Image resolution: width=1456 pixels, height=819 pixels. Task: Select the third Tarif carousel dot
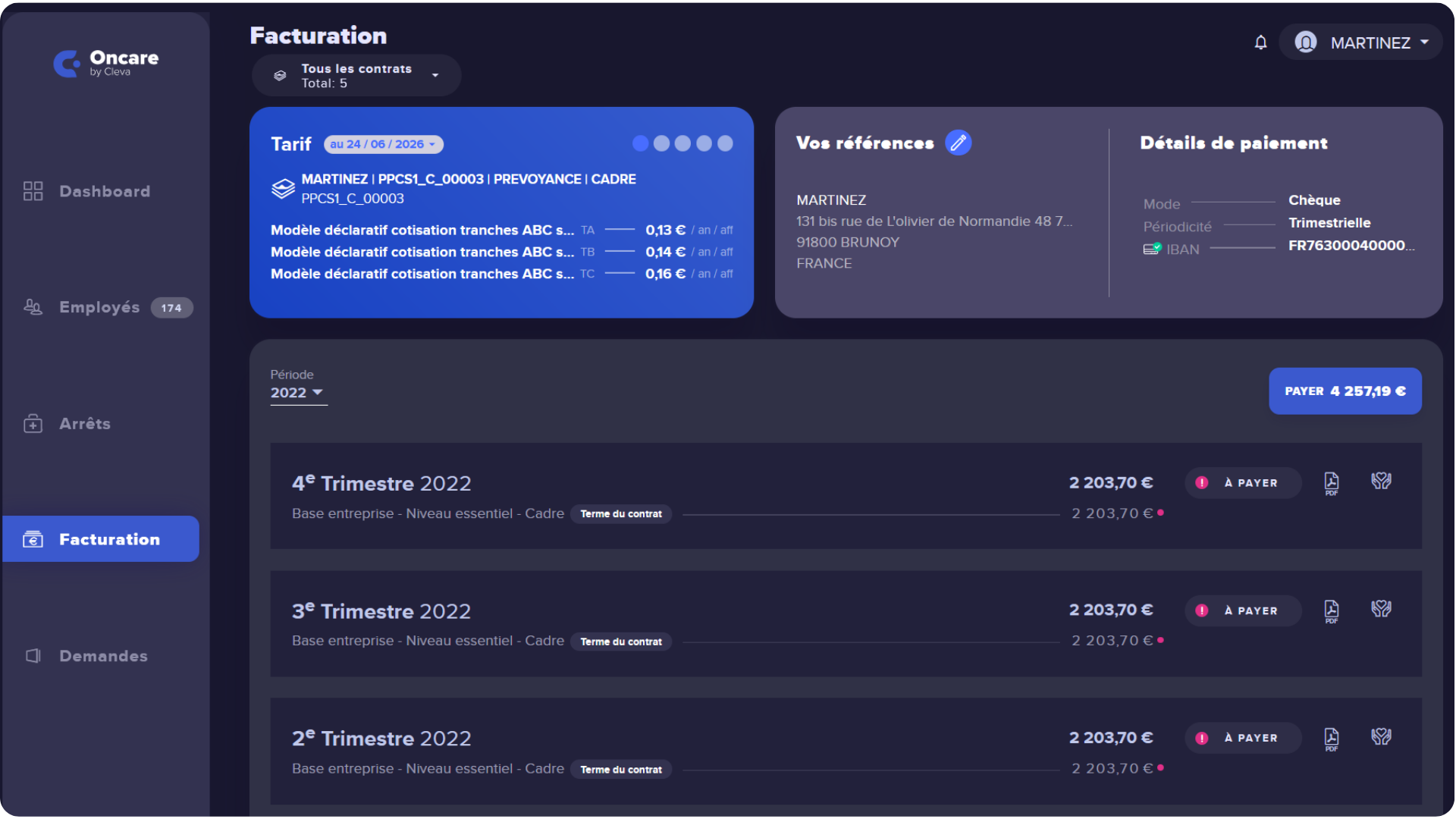[x=682, y=143]
